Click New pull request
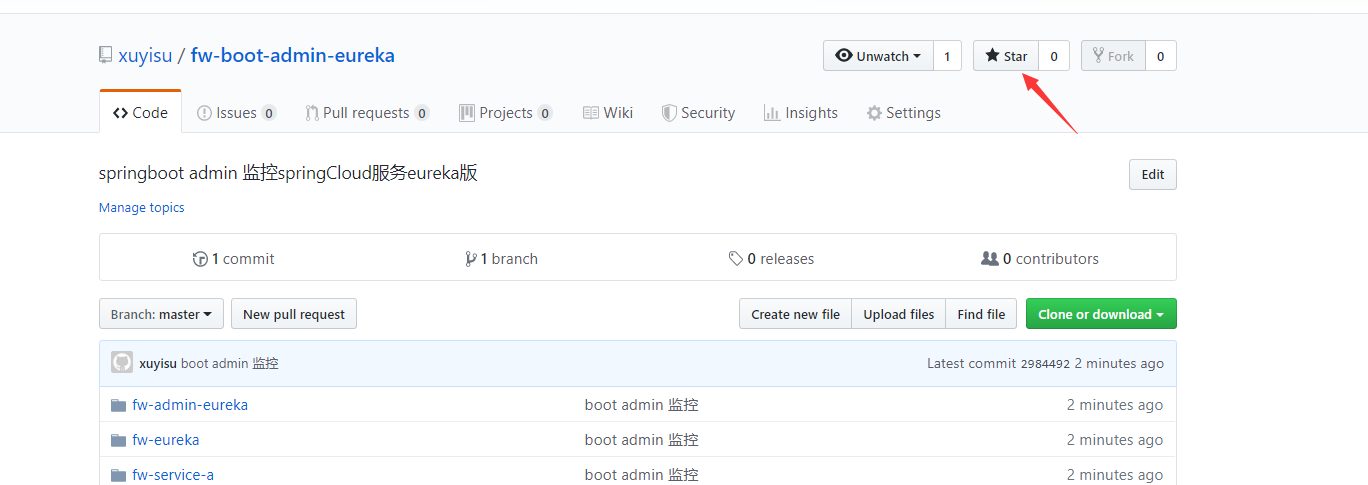 point(294,314)
